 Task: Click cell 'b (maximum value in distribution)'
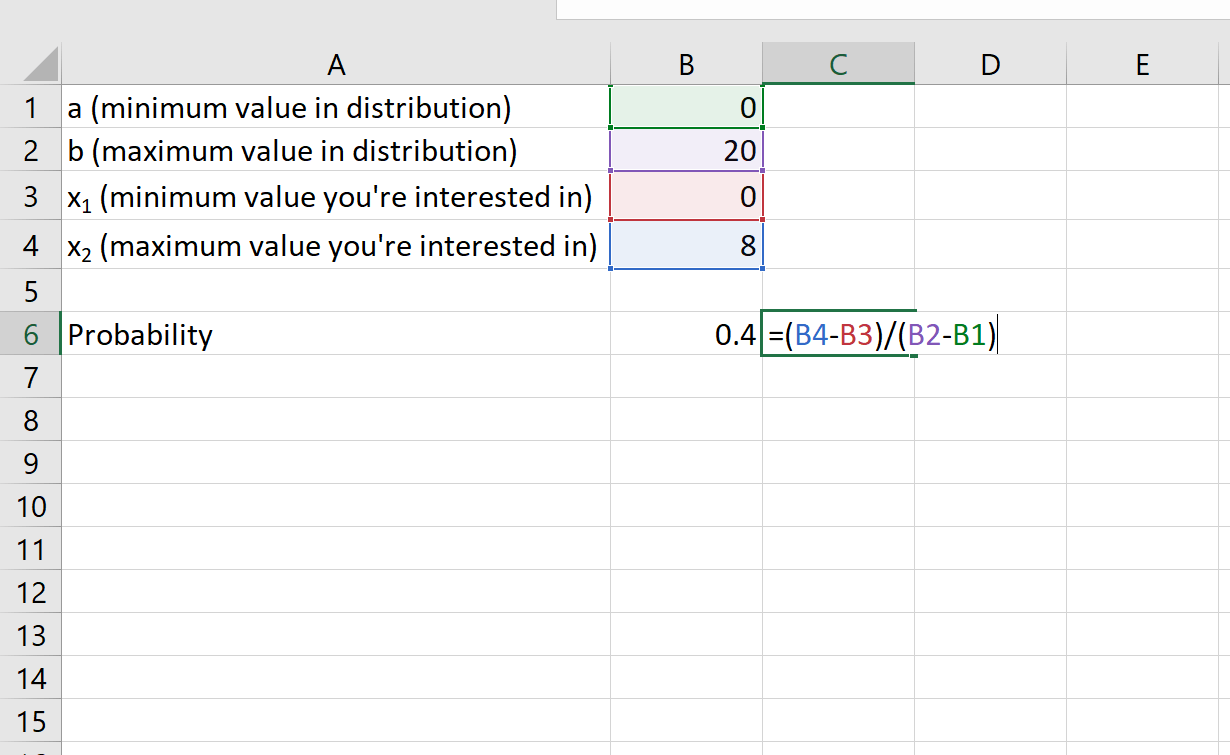click(336, 151)
